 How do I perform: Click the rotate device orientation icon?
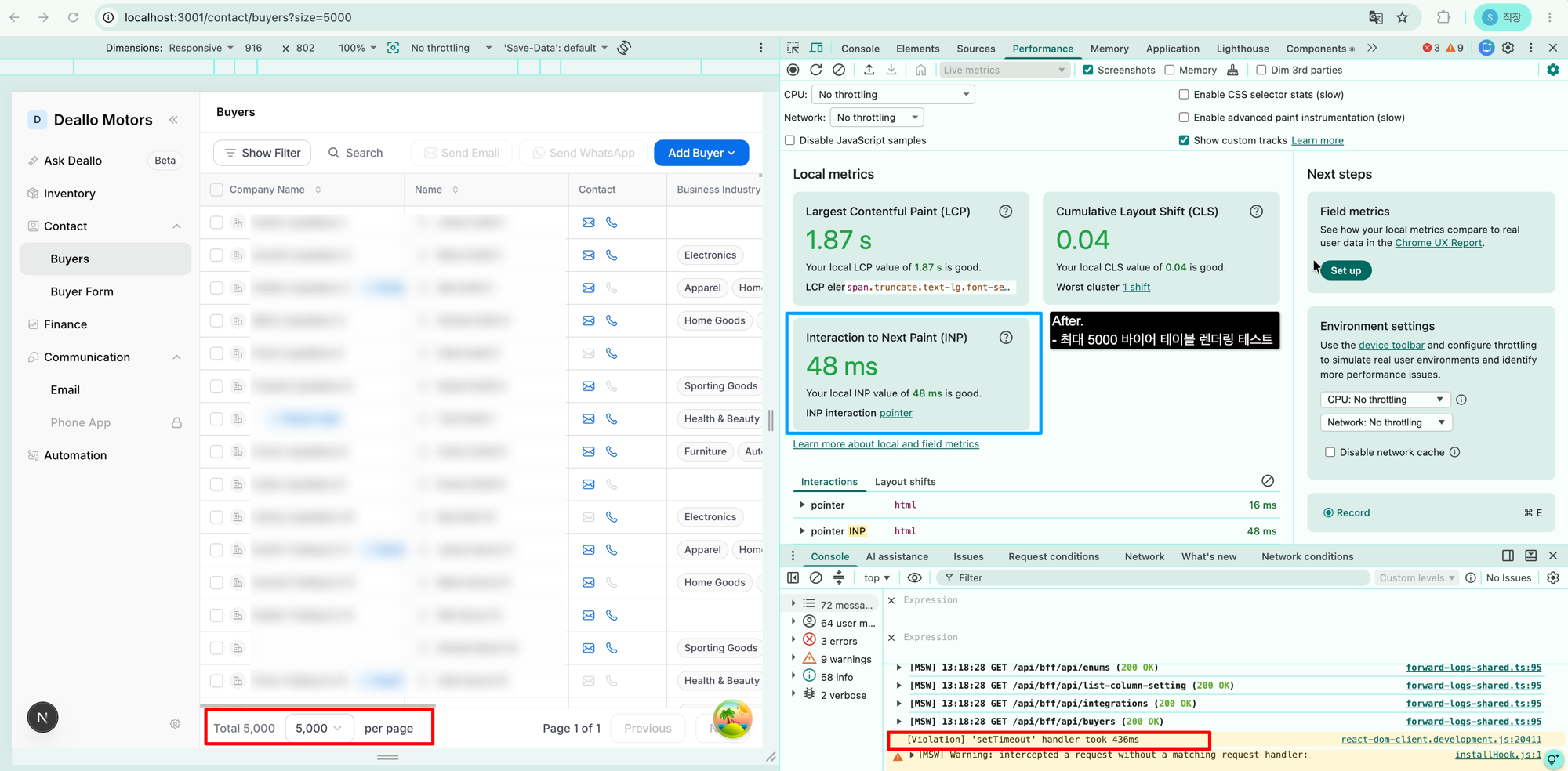(x=624, y=48)
